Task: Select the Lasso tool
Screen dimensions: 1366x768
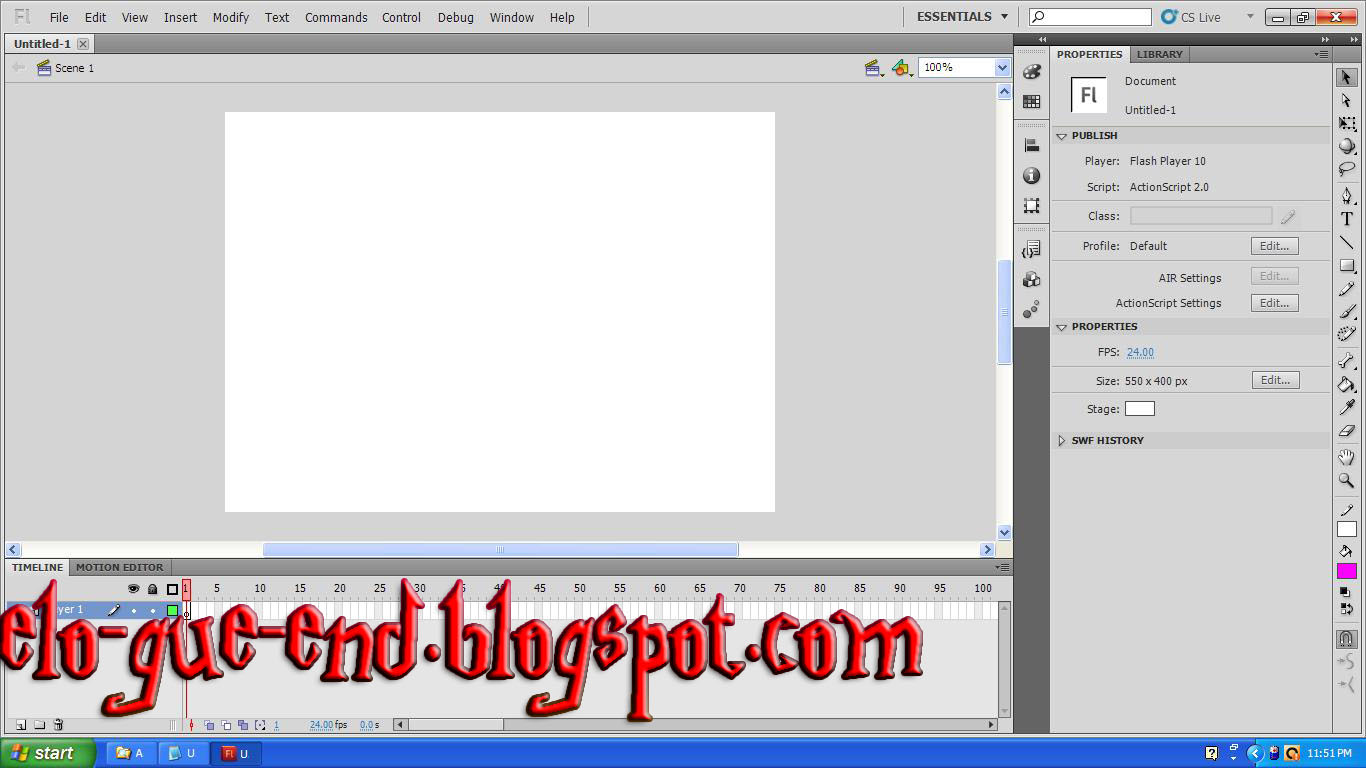Action: [1347, 170]
